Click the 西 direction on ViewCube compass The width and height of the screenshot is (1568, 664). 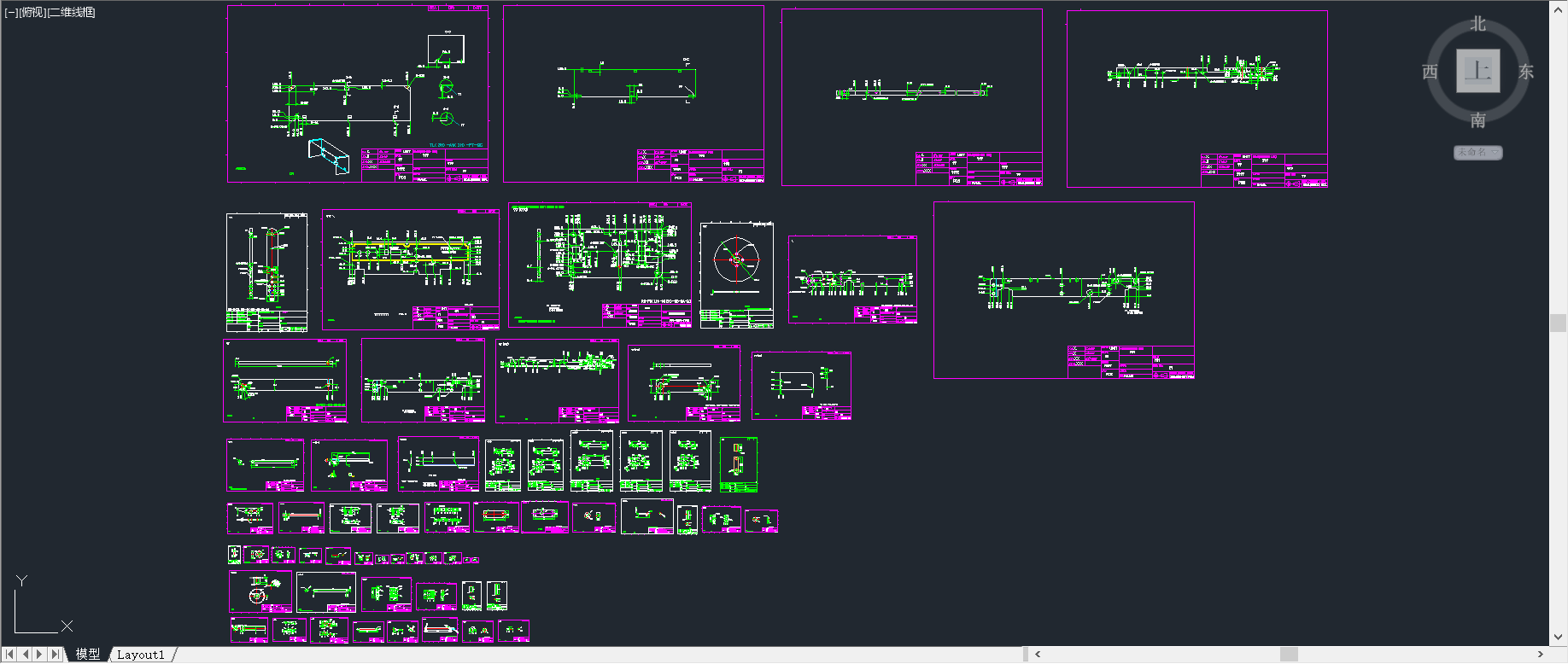[1431, 73]
